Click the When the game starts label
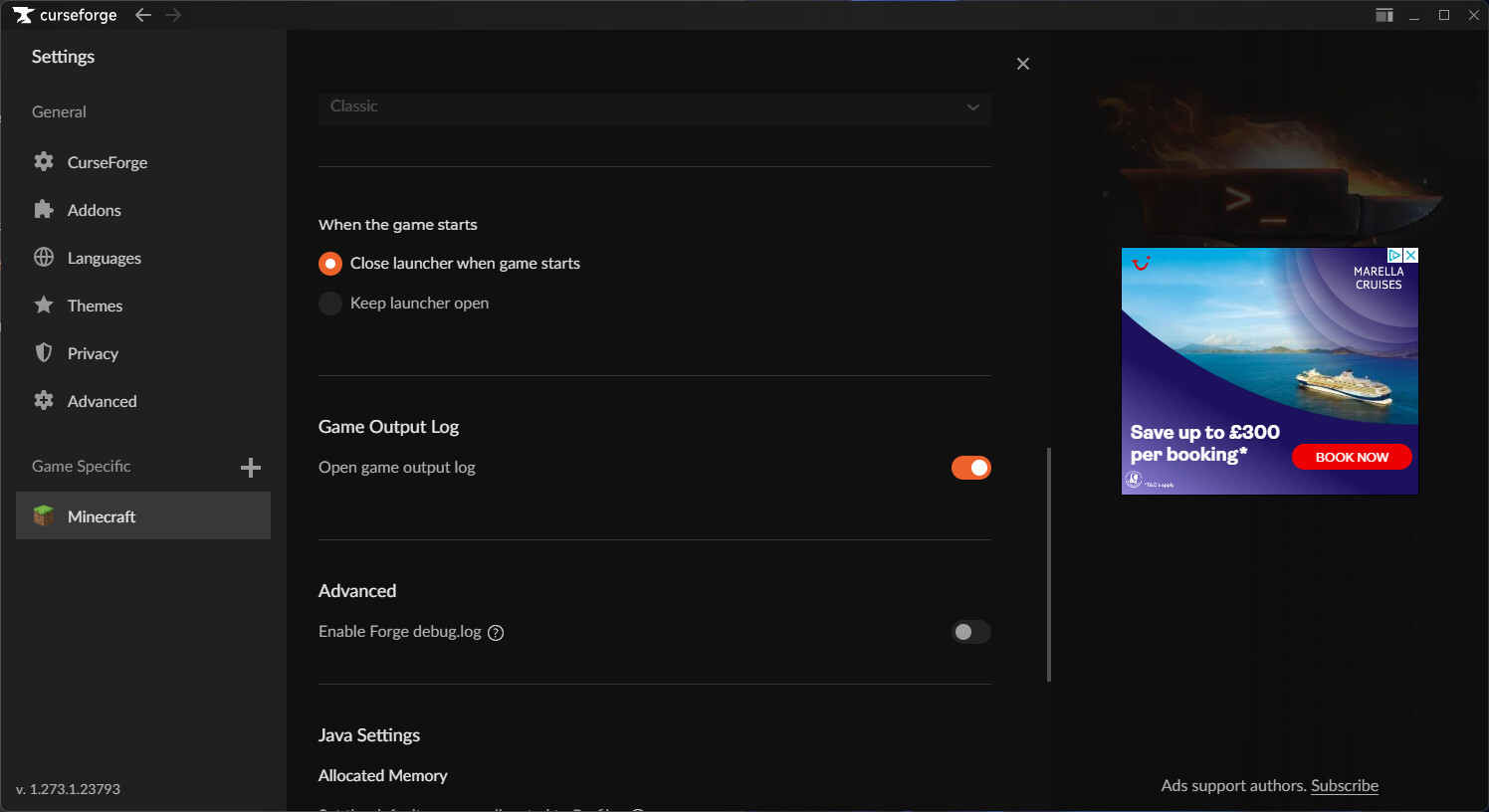The width and height of the screenshot is (1489, 812). click(x=398, y=225)
